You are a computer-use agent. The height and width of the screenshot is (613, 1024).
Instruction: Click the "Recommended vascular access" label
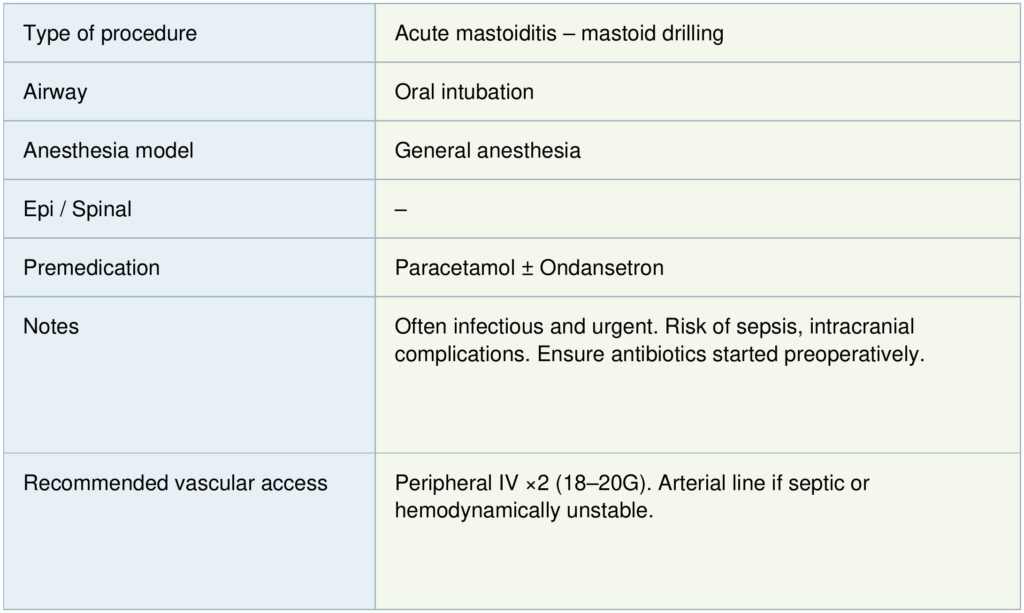[175, 484]
